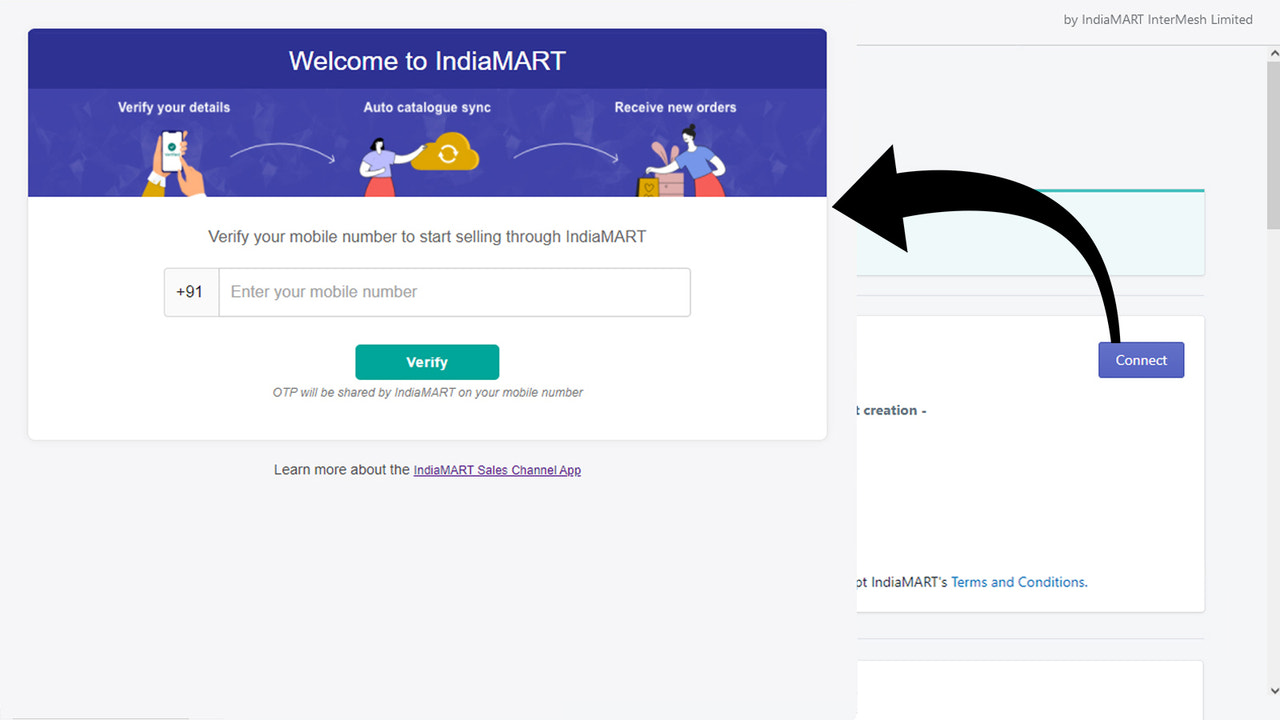Click the Receive new orders illustration
The width and height of the screenshot is (1280, 720).
680,160
